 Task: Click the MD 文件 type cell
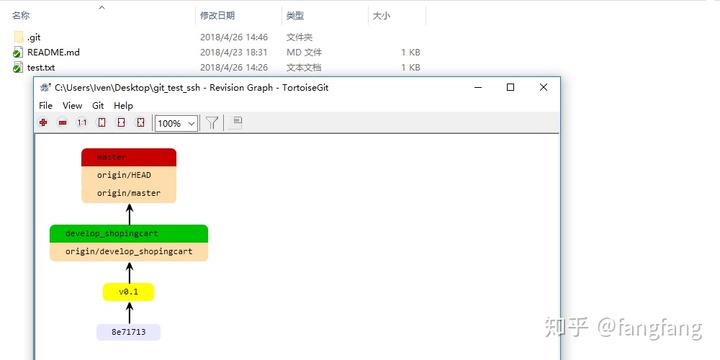(x=304, y=52)
